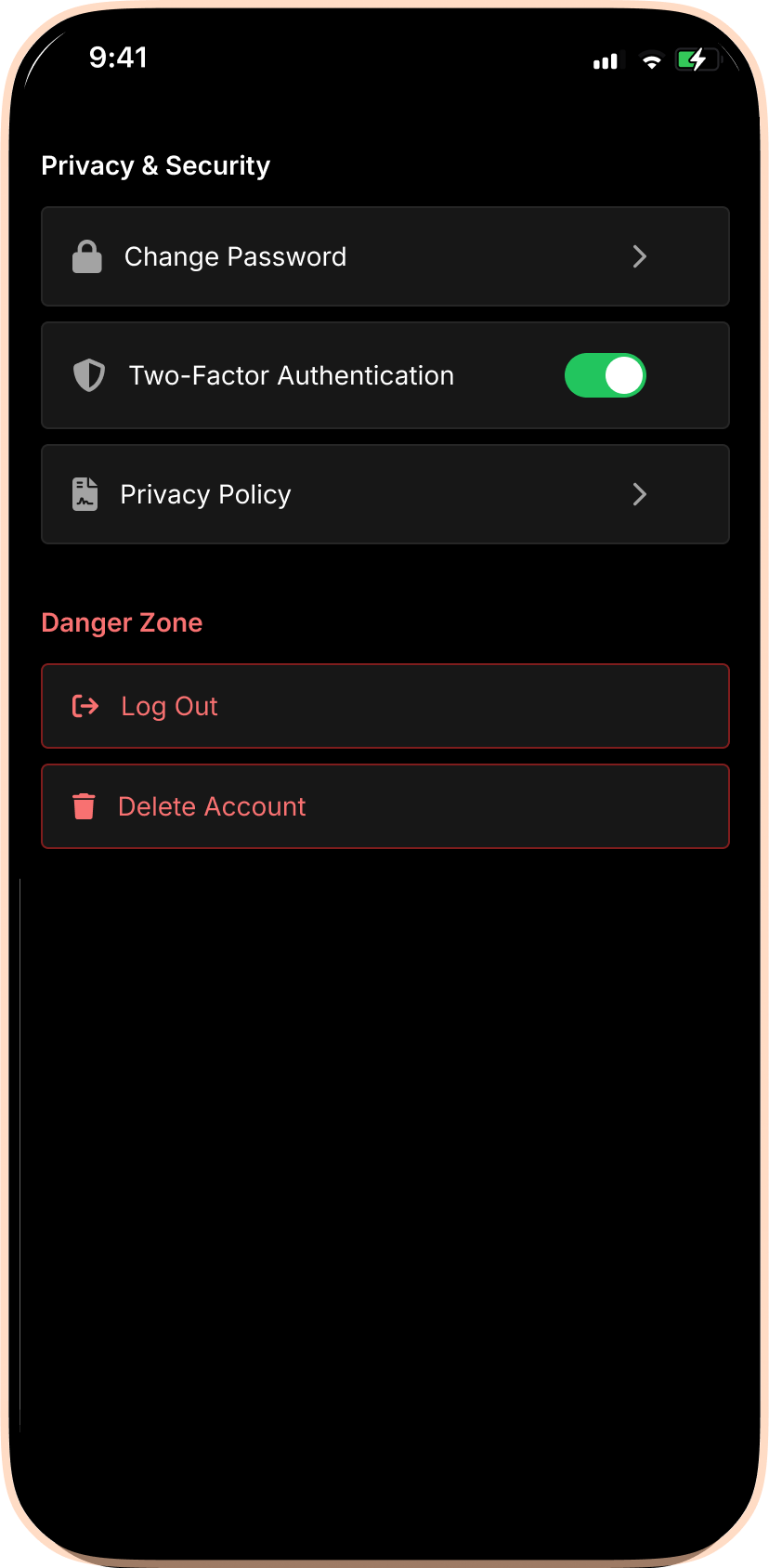Open Change Password via its chevron arrow
769x1568 pixels.
click(639, 256)
